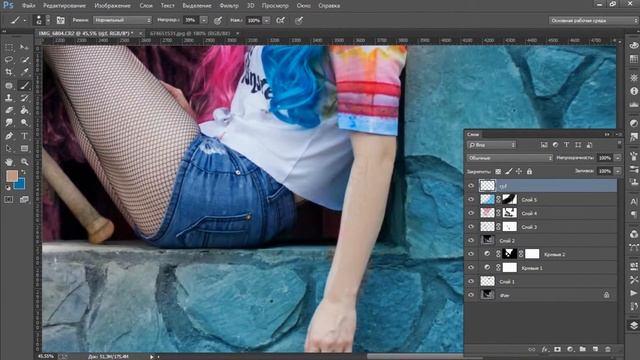The width and height of the screenshot is (640, 360).
Task: Select the Smudge tool
Action: 9,122
